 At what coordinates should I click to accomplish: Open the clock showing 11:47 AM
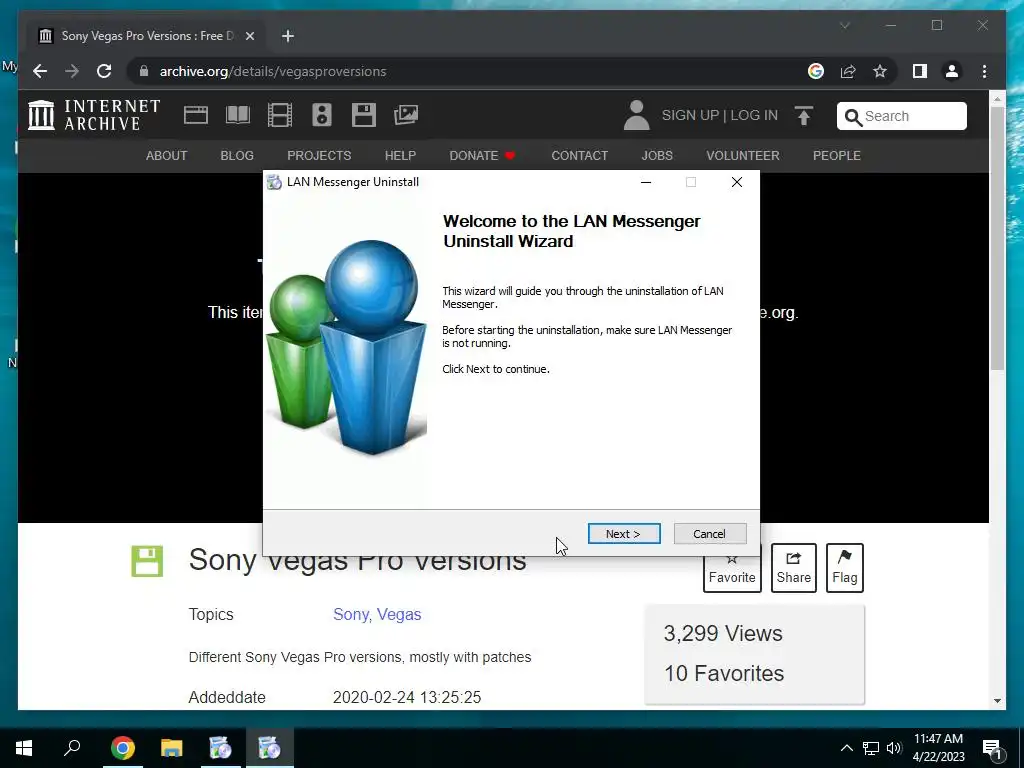click(x=938, y=748)
